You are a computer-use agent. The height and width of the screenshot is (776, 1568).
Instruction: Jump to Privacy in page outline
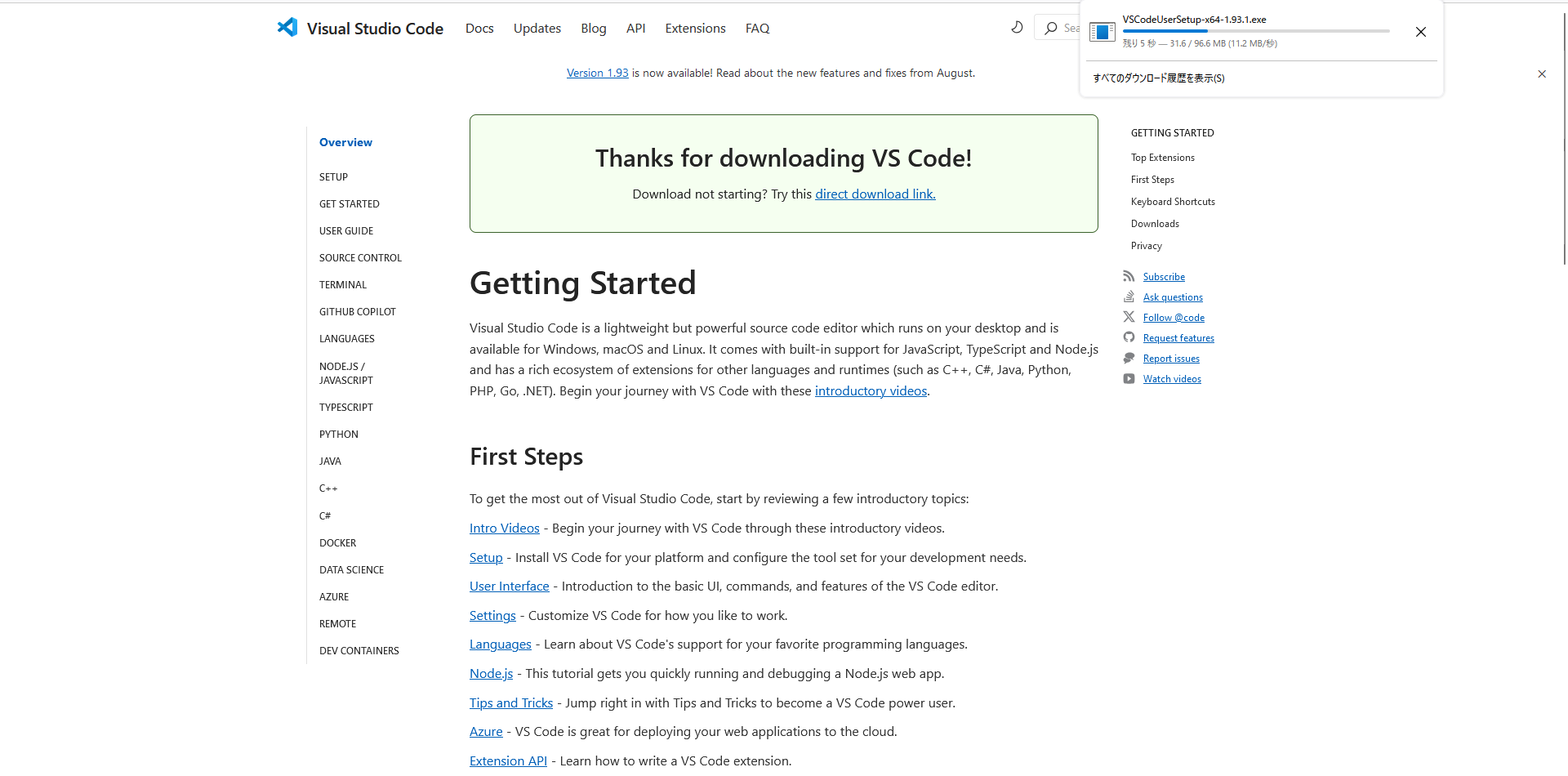tap(1147, 245)
